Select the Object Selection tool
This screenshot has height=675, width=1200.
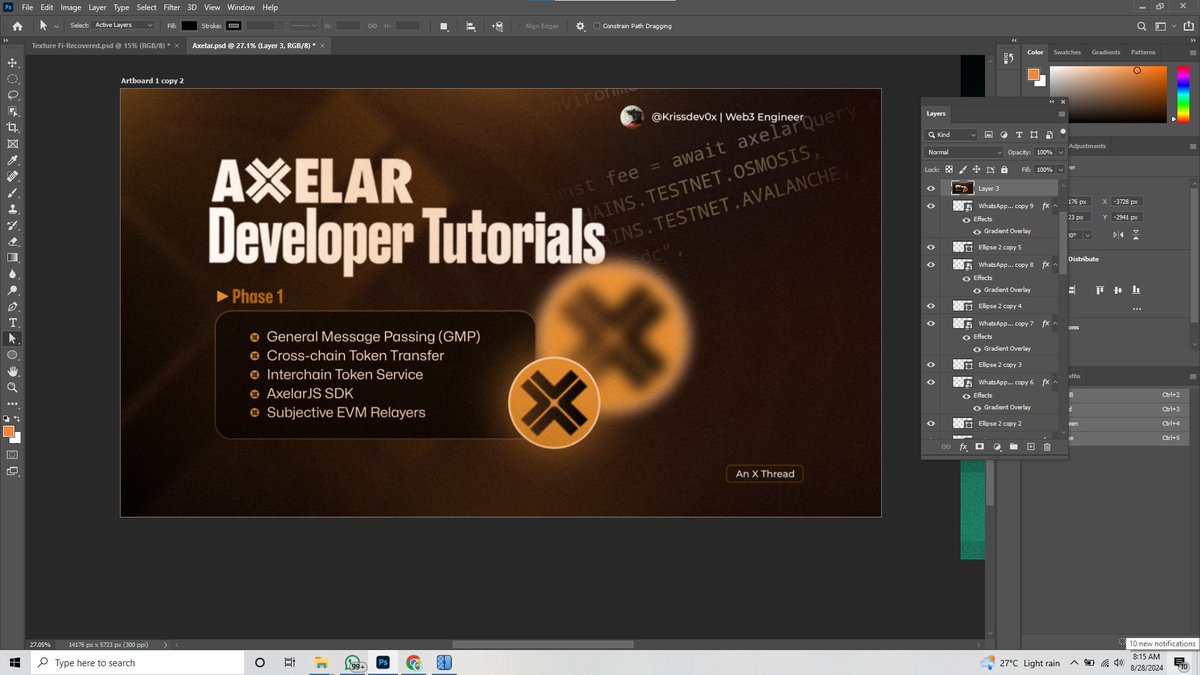click(x=13, y=112)
